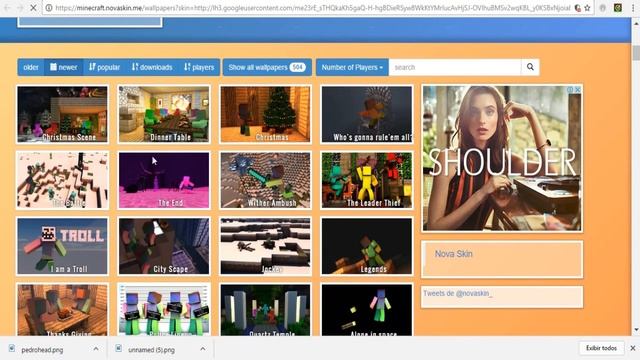This screenshot has height=360, width=640.
Task: Sort wallpapers by popular
Action: pyautogui.click(x=104, y=67)
